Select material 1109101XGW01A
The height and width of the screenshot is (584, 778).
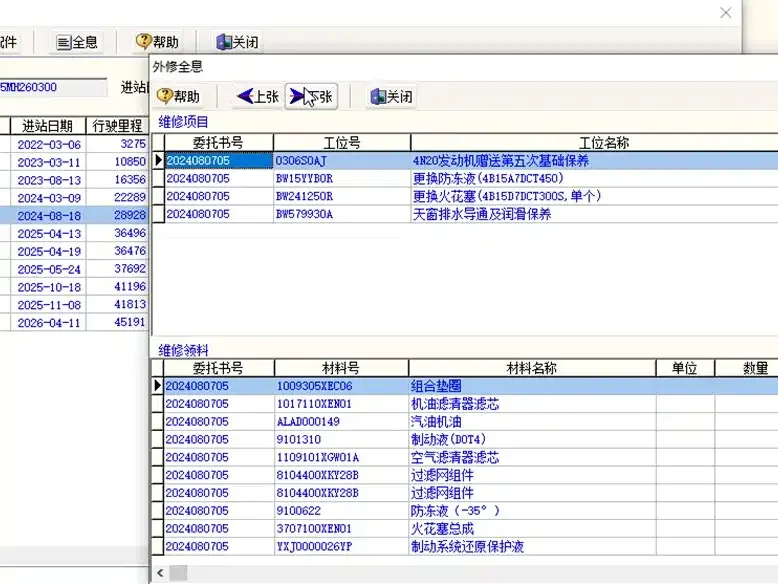pos(318,457)
